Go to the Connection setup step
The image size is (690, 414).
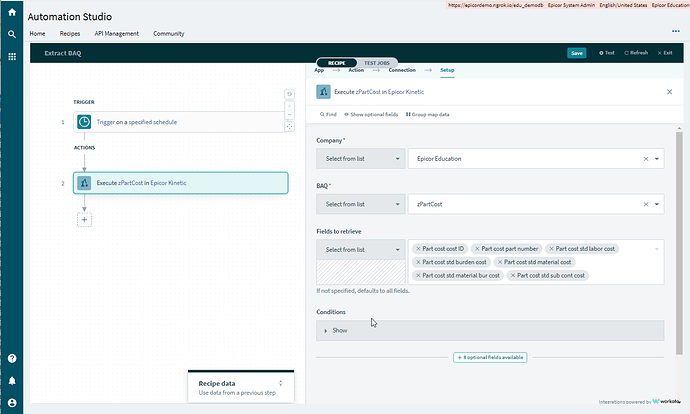402,70
